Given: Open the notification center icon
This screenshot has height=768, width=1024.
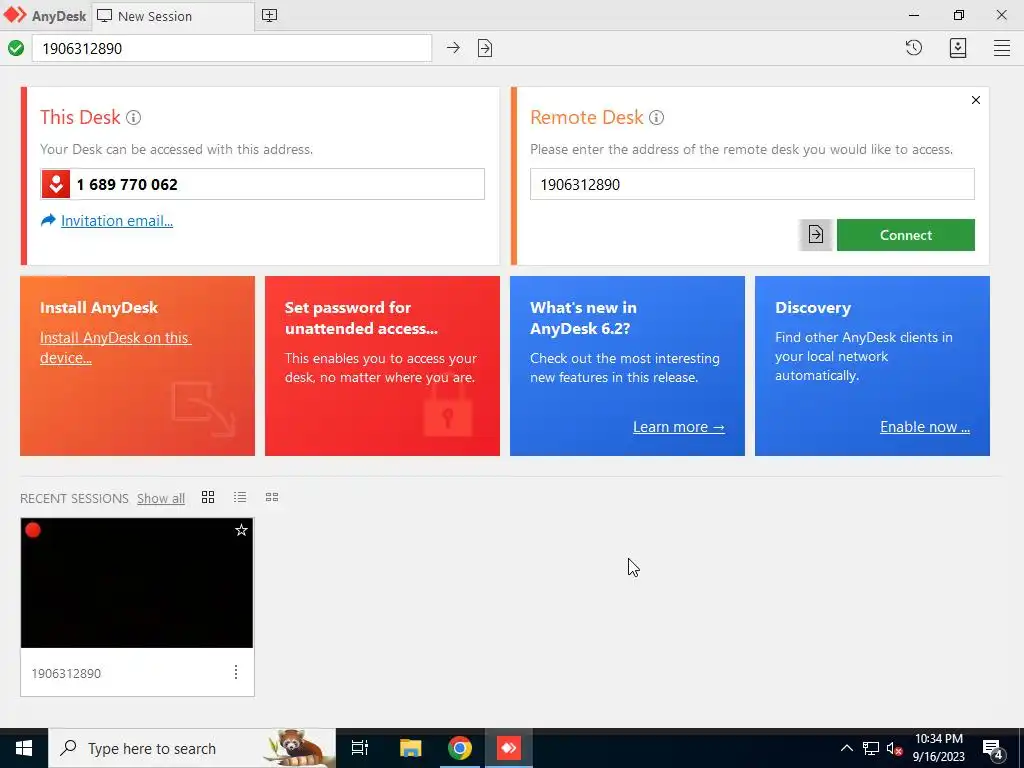Looking at the screenshot, I should click(x=993, y=750).
